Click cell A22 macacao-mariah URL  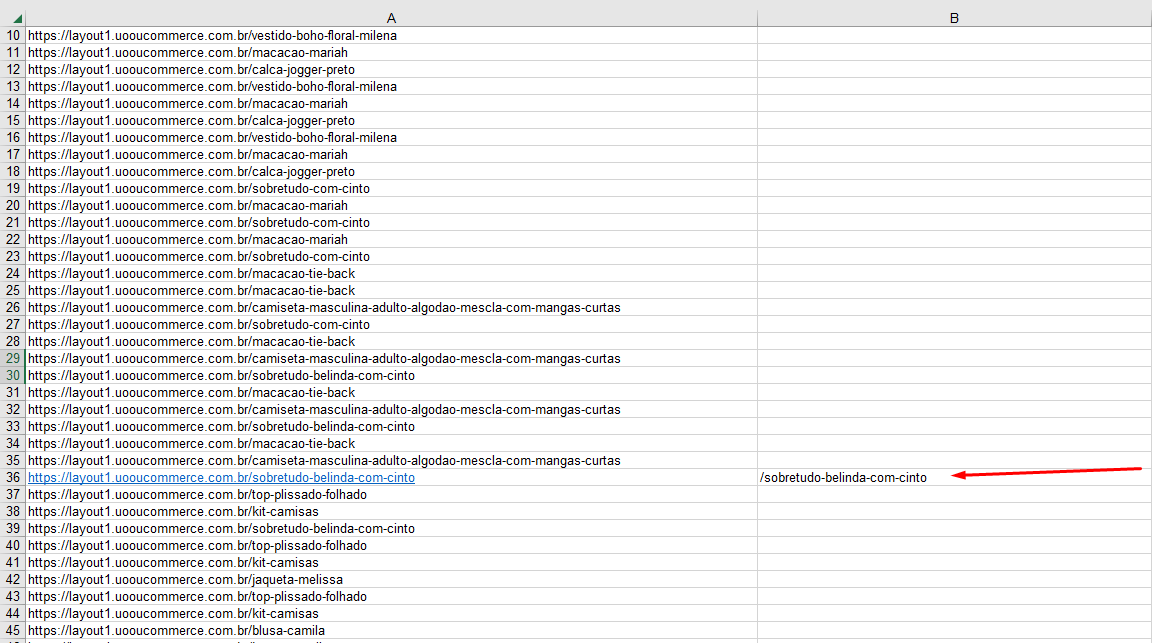pos(391,240)
